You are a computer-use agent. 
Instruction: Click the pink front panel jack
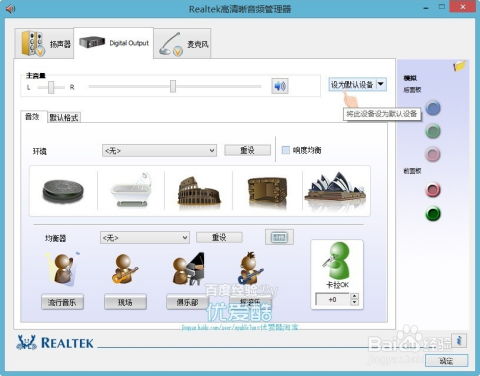tap(433, 190)
